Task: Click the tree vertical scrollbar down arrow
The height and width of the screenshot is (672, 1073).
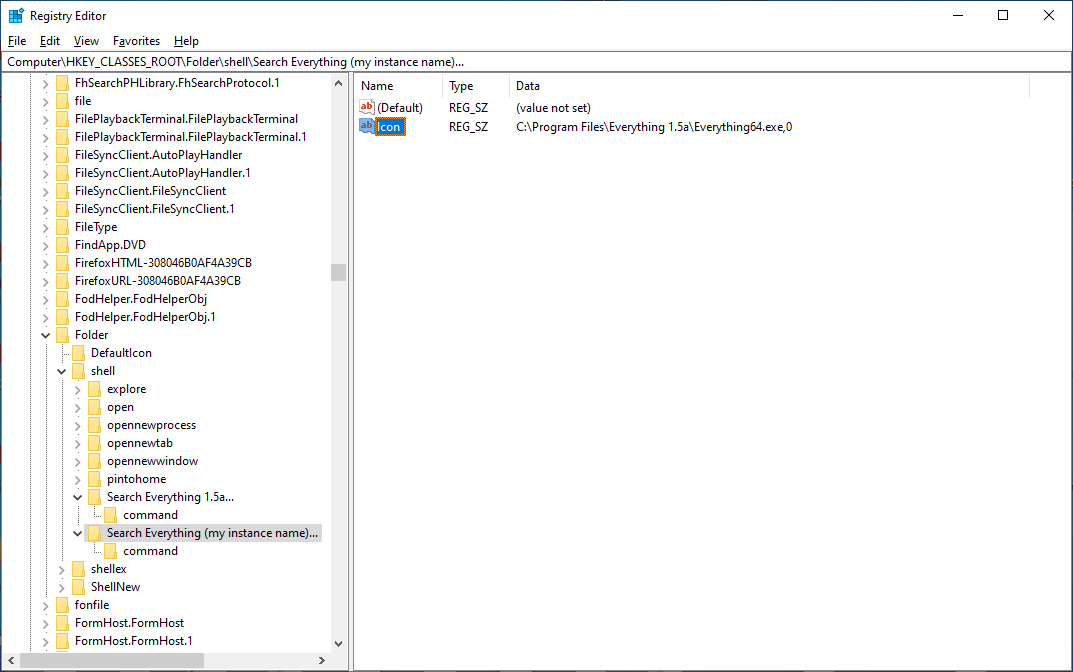Action: (338, 643)
